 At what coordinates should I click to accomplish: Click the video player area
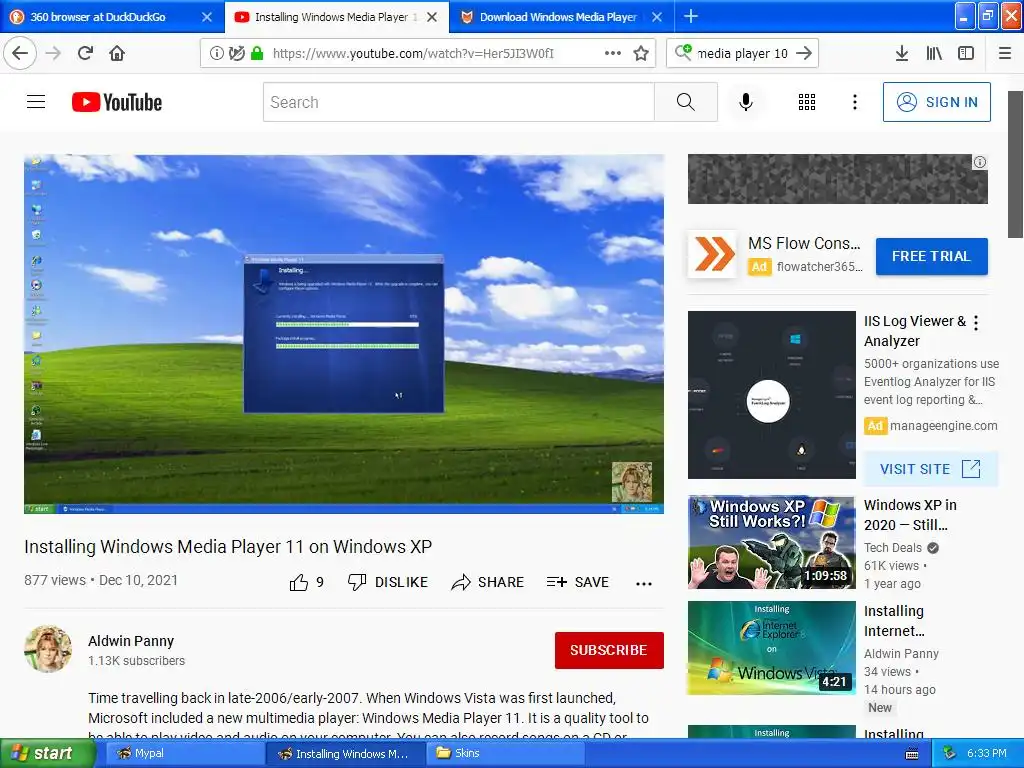coord(344,334)
